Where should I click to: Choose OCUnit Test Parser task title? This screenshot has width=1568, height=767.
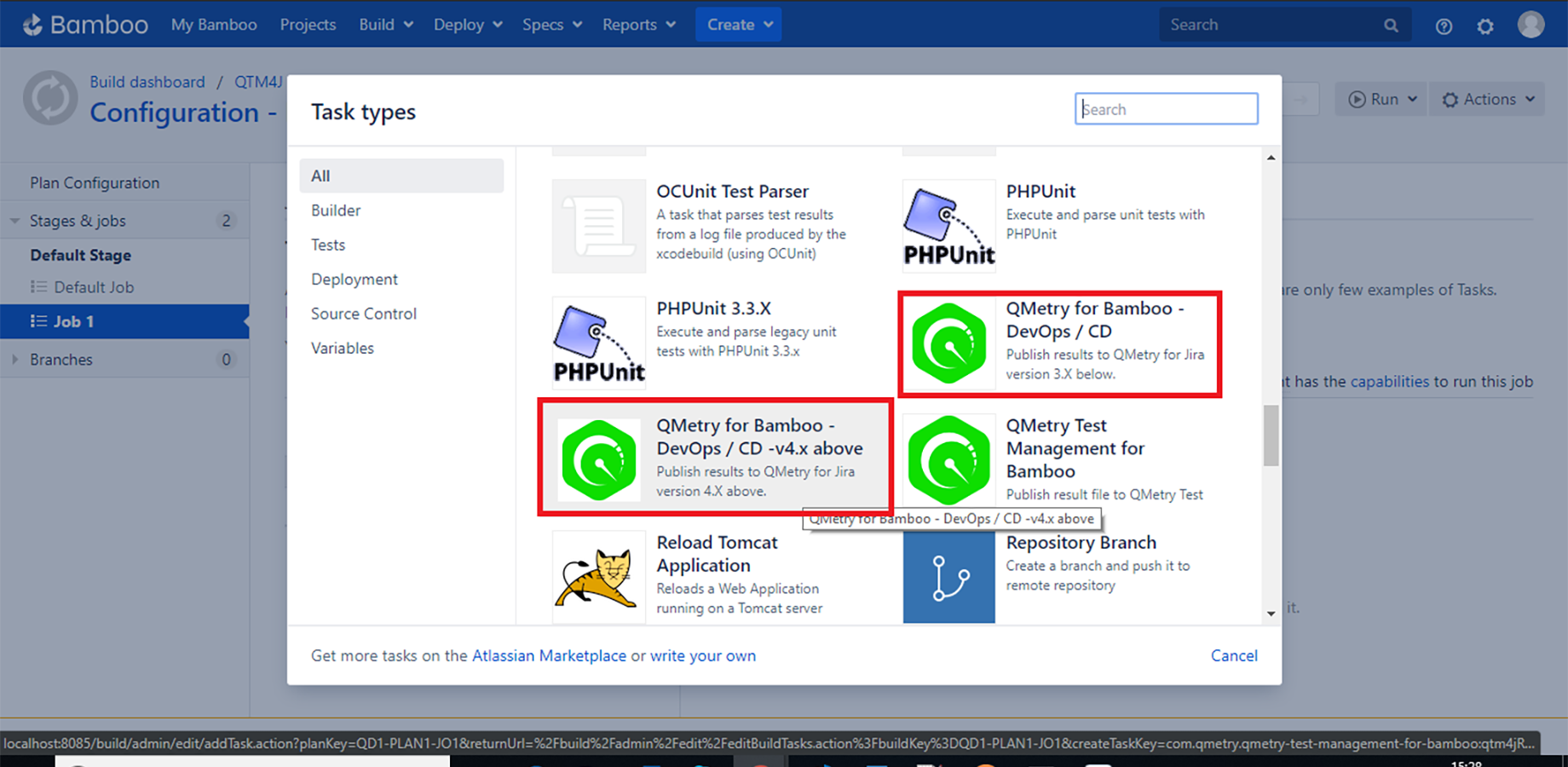732,192
